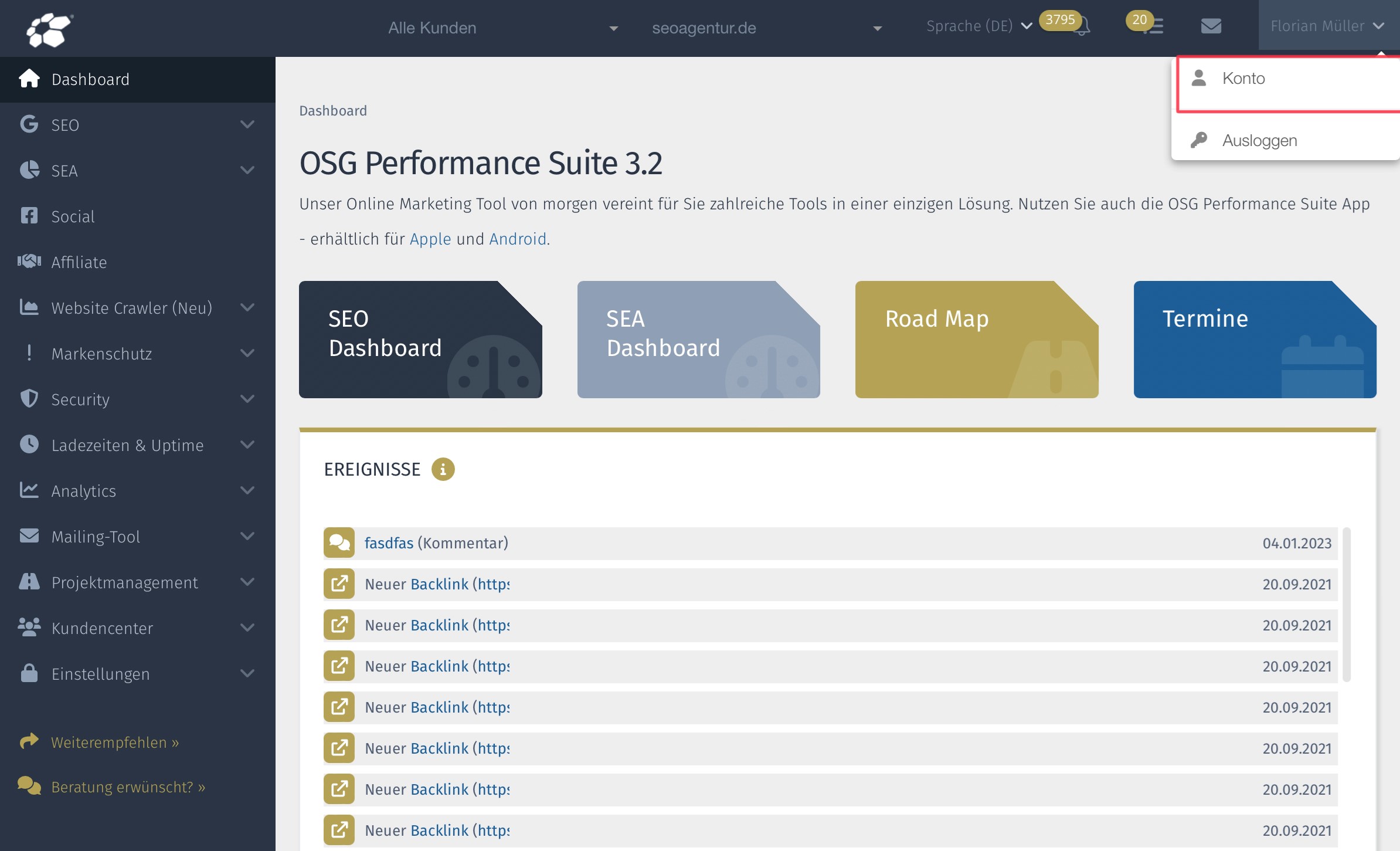Expand the Website Crawler (Neu) chevron
The width and height of the screenshot is (1400, 851).
point(248,307)
